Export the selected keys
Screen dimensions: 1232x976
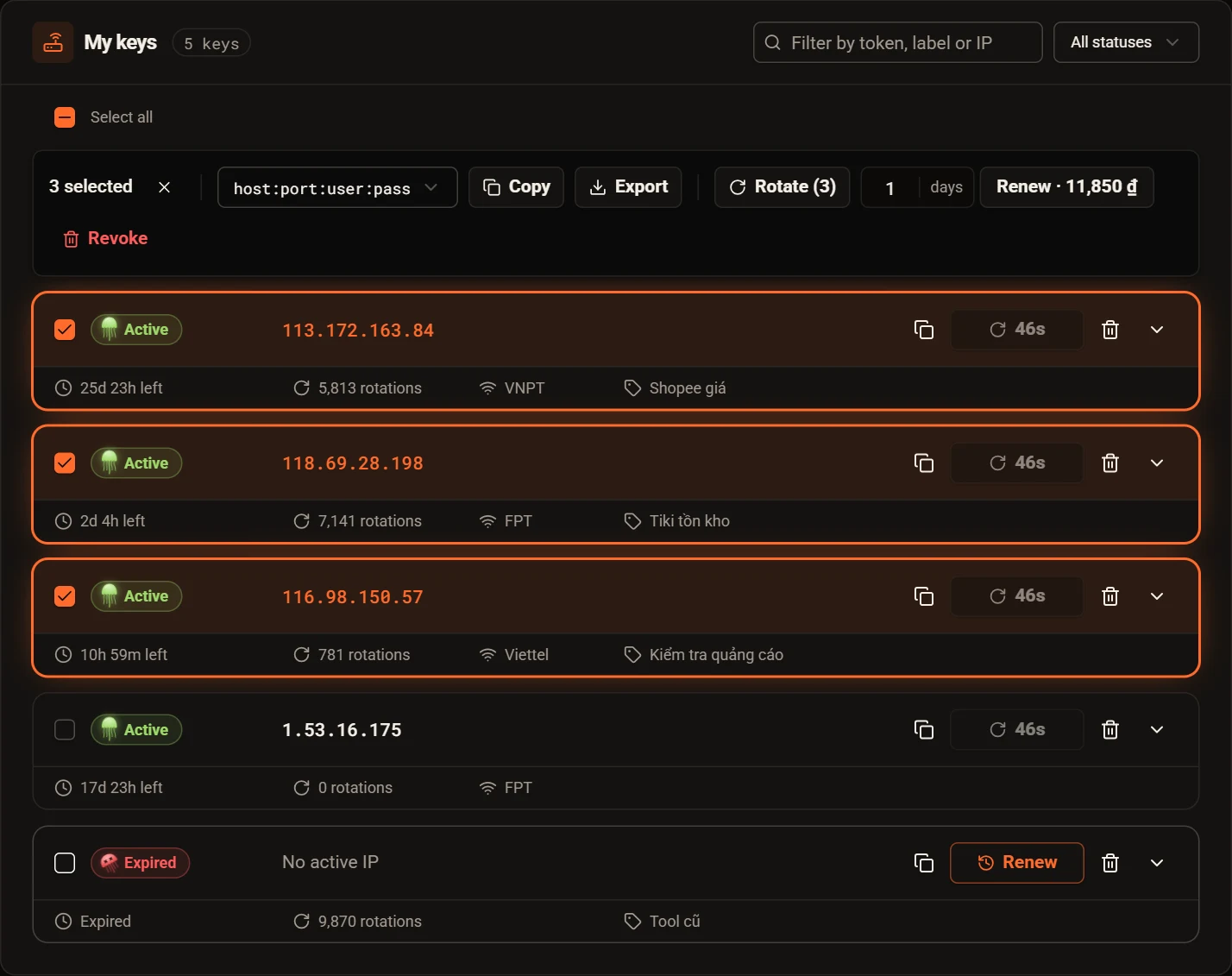628,187
